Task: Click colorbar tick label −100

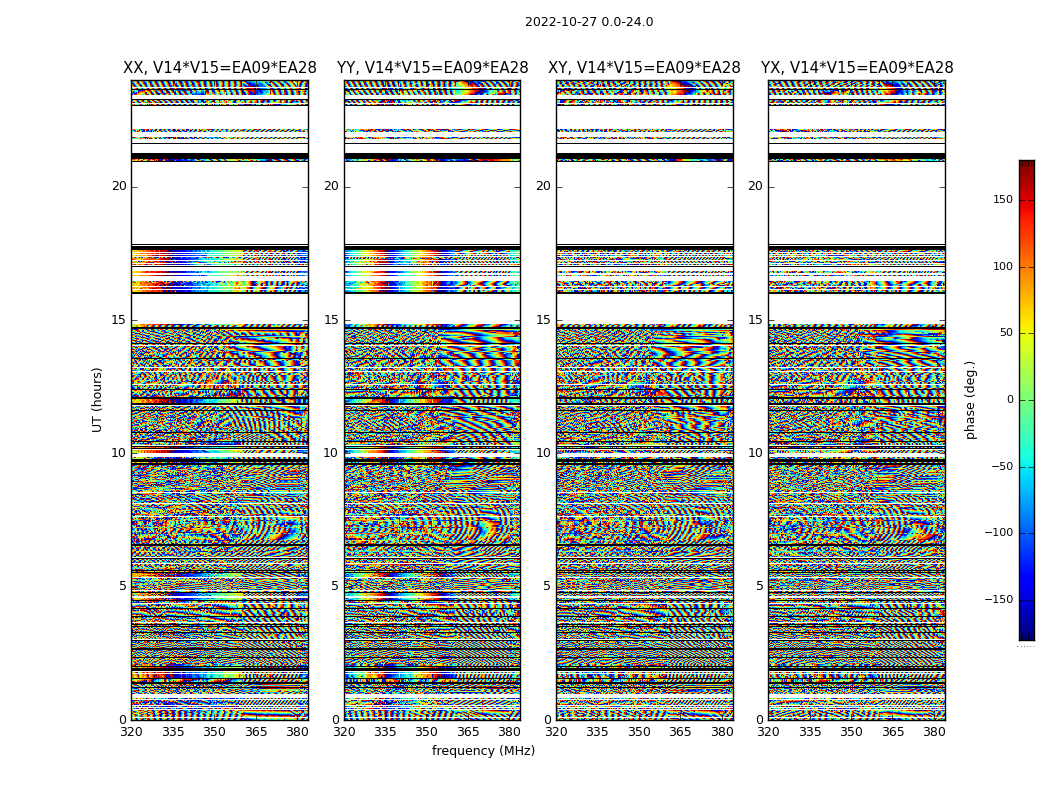Action: 998,533
